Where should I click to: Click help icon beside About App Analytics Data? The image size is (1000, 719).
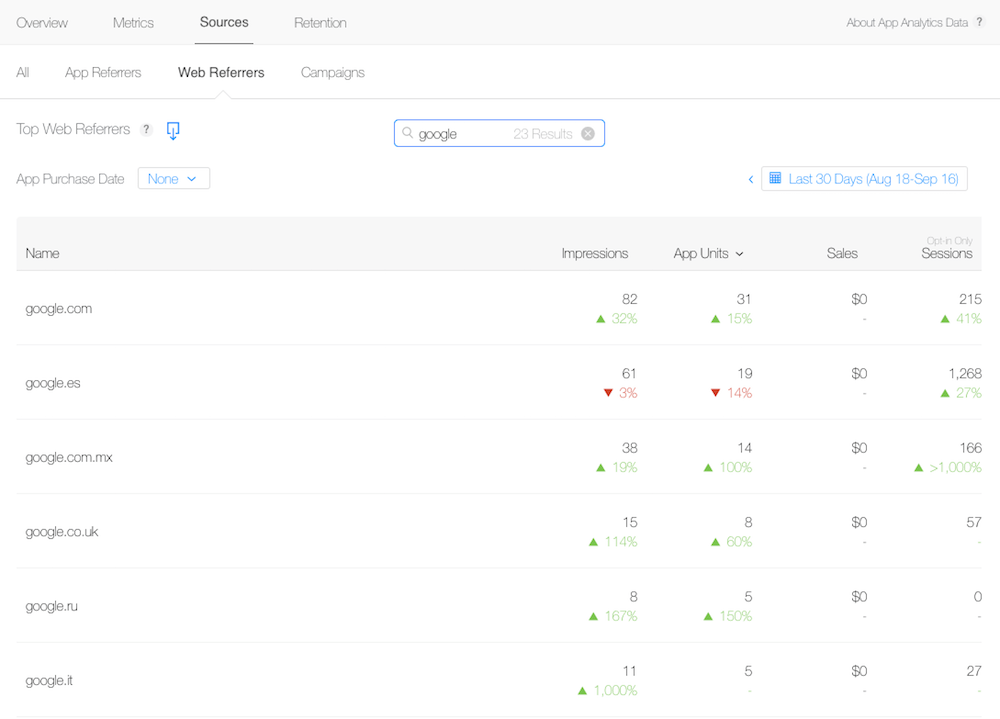(979, 22)
